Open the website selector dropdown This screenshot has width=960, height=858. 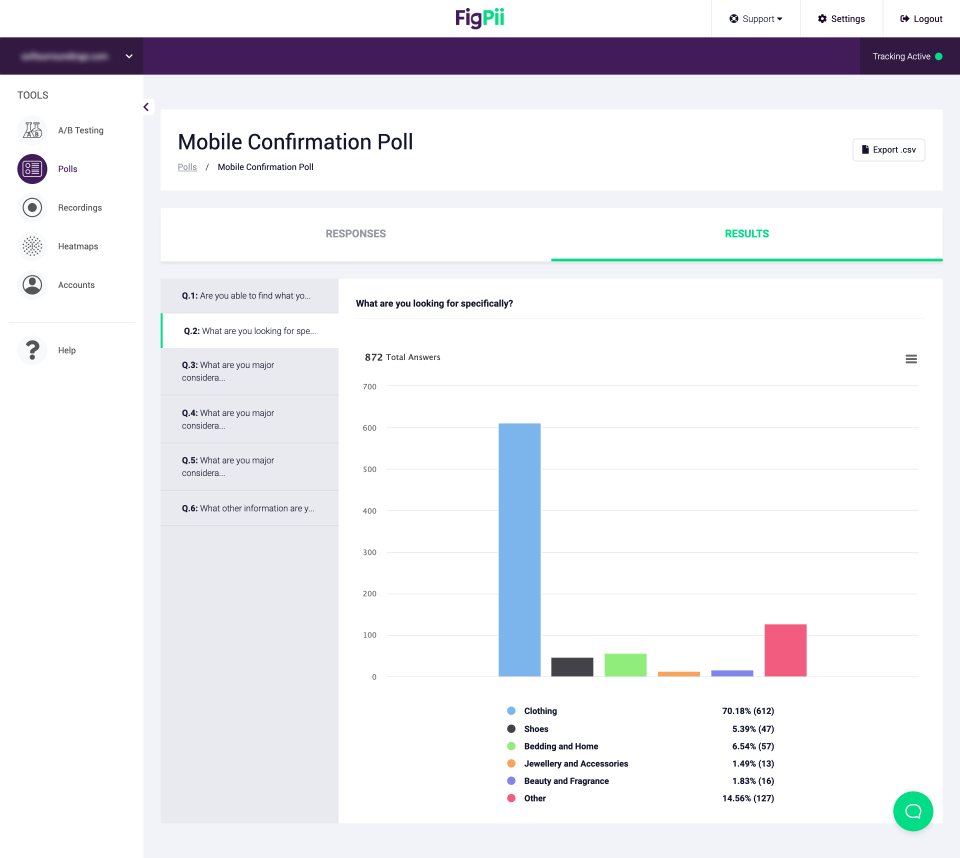coord(70,56)
